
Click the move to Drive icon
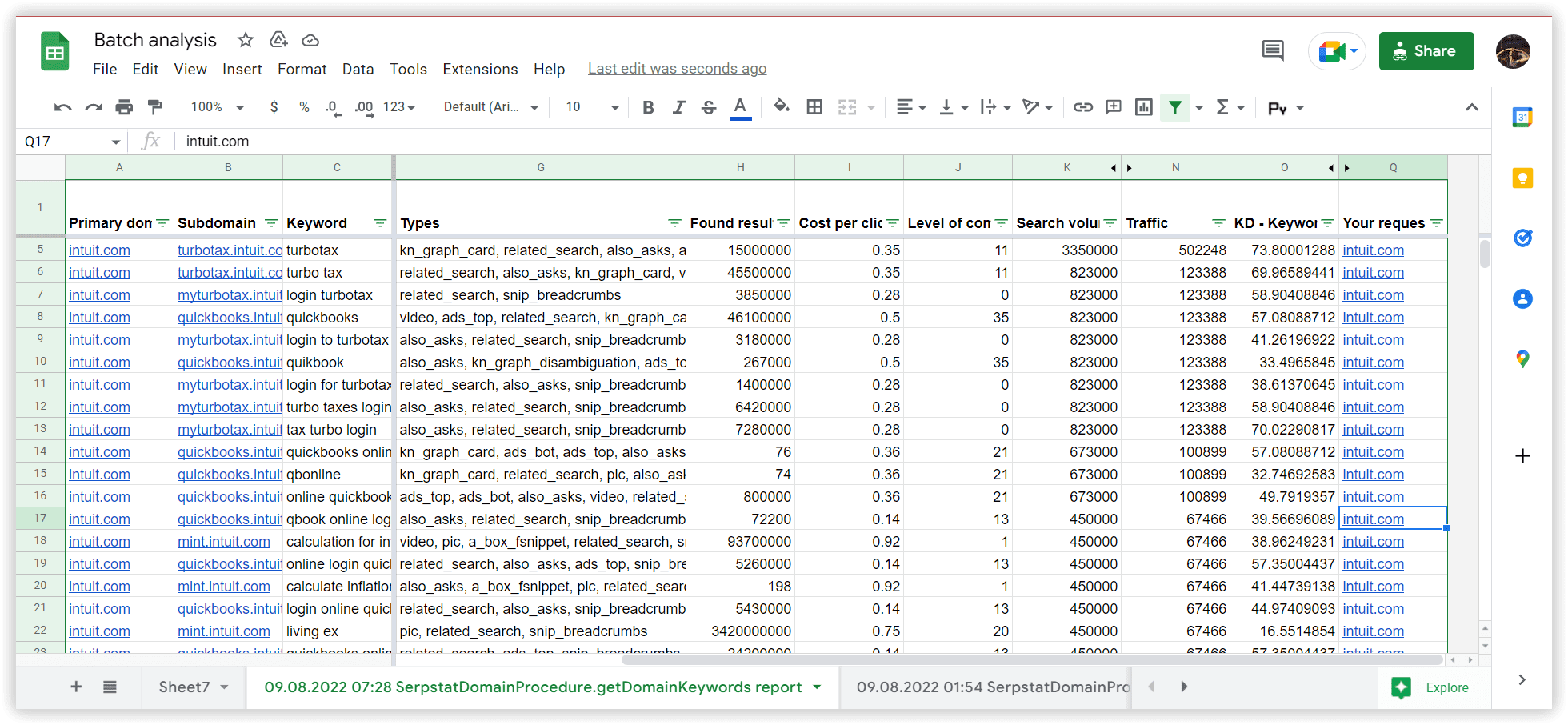(x=278, y=40)
